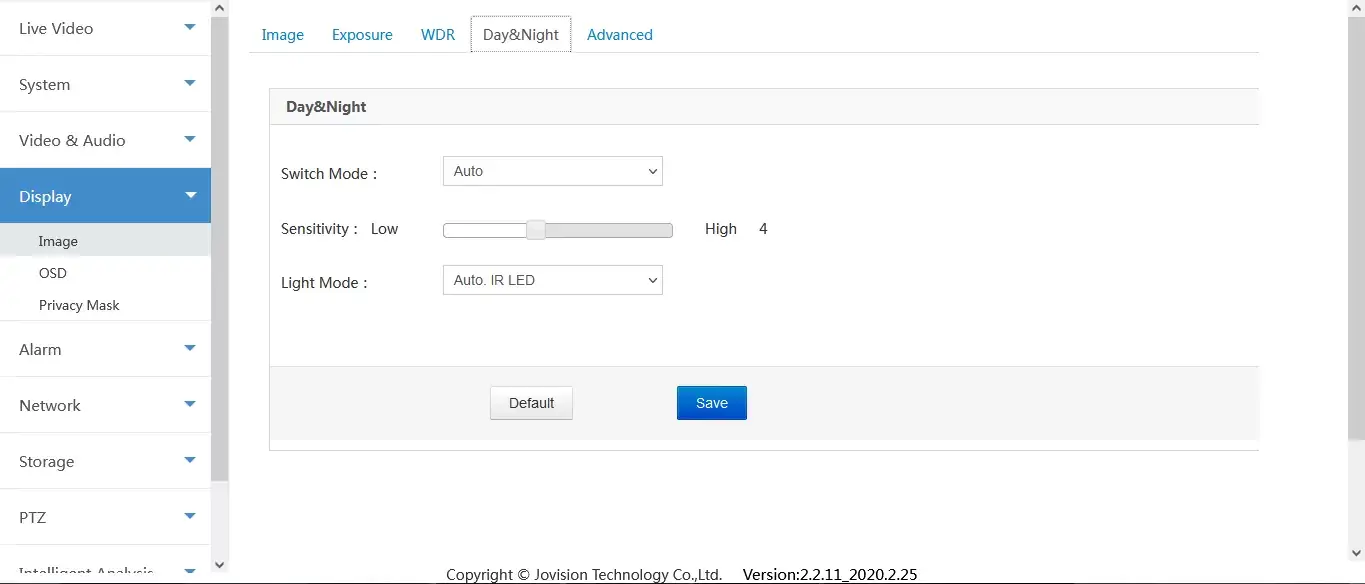Expand the PTZ section arrow
Viewport: 1365px width, 584px height.
(x=190, y=517)
